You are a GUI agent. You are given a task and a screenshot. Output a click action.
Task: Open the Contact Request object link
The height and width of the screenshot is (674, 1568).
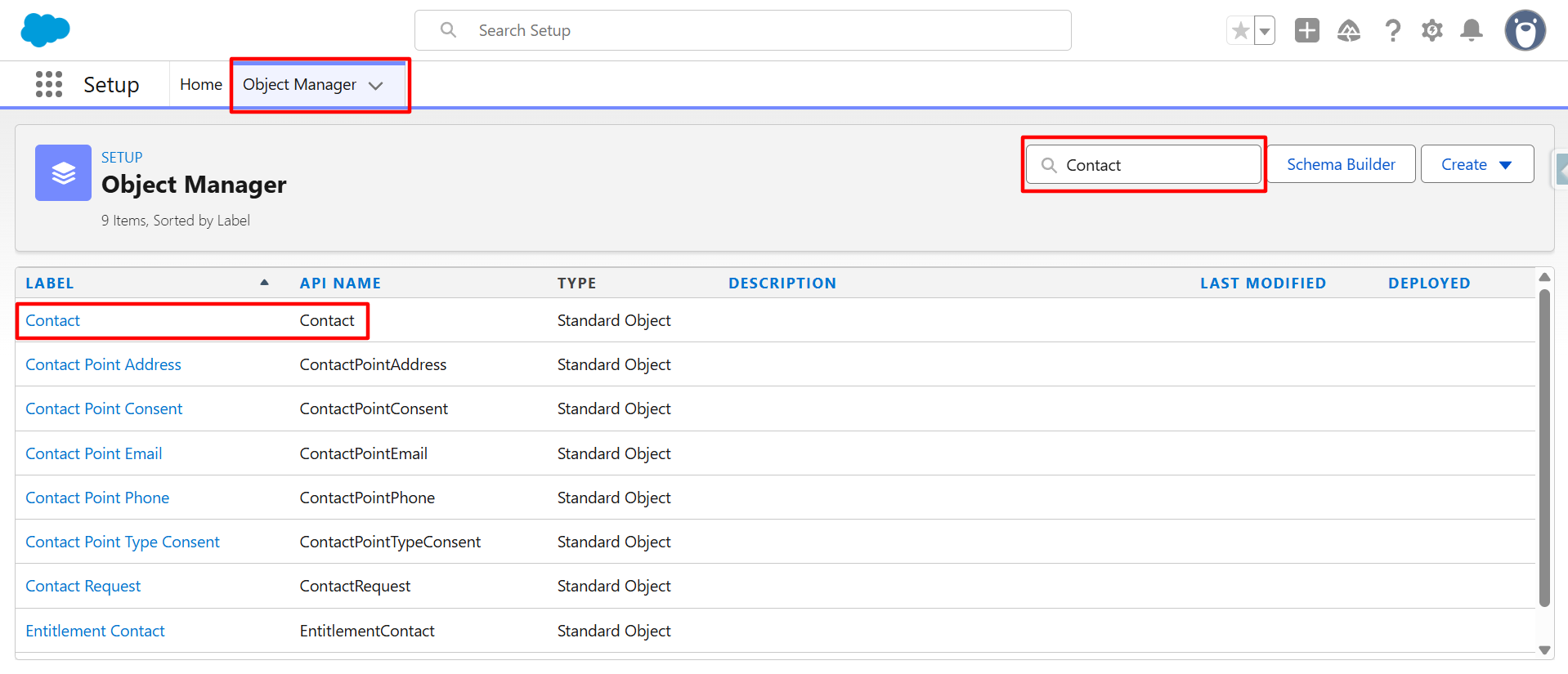83,586
